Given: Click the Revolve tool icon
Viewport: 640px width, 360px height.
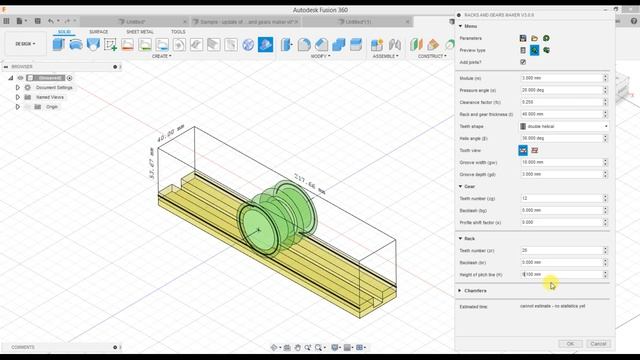Looking at the screenshot, I should click(x=76, y=44).
